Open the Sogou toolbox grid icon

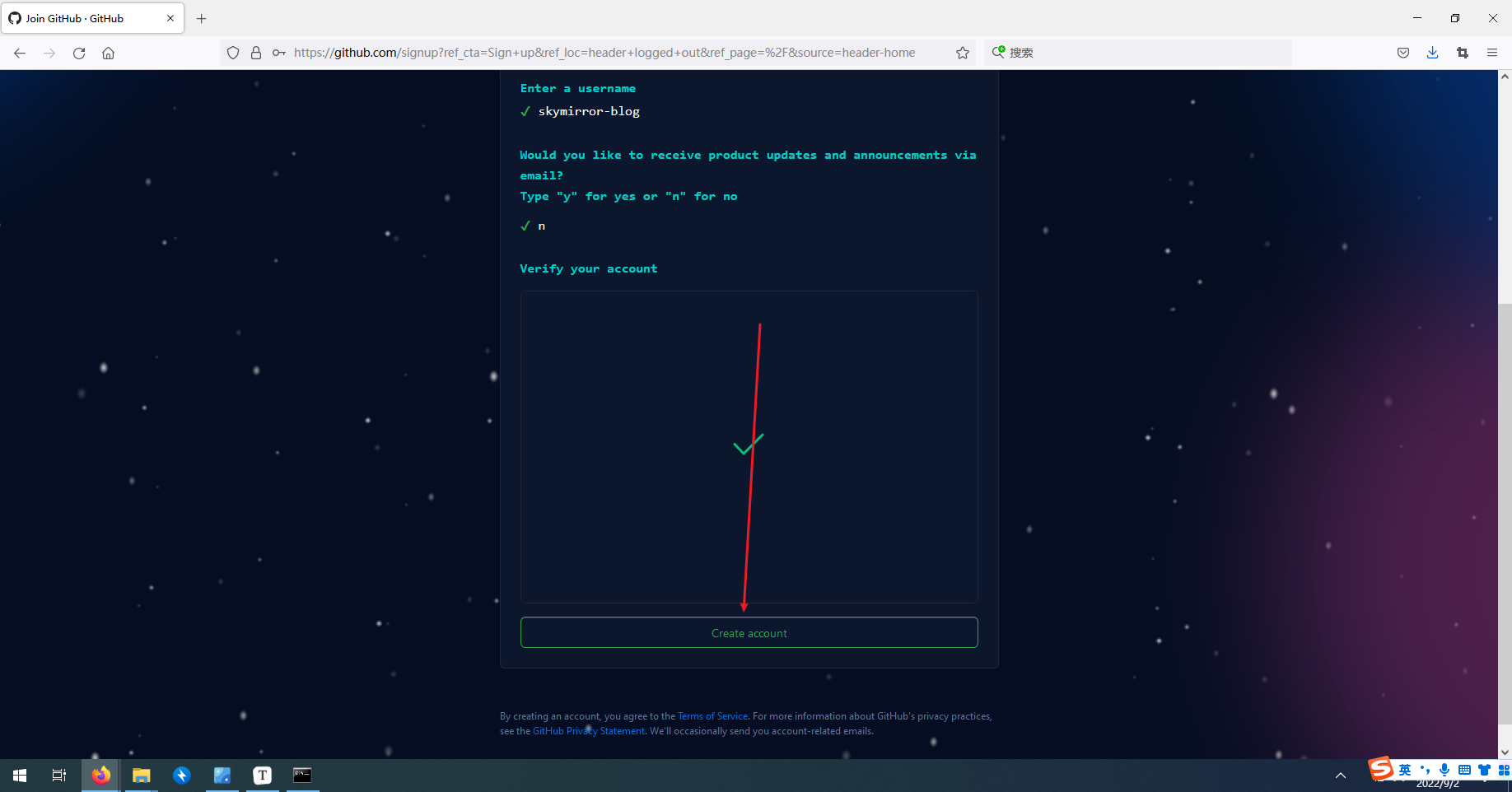click(1504, 770)
